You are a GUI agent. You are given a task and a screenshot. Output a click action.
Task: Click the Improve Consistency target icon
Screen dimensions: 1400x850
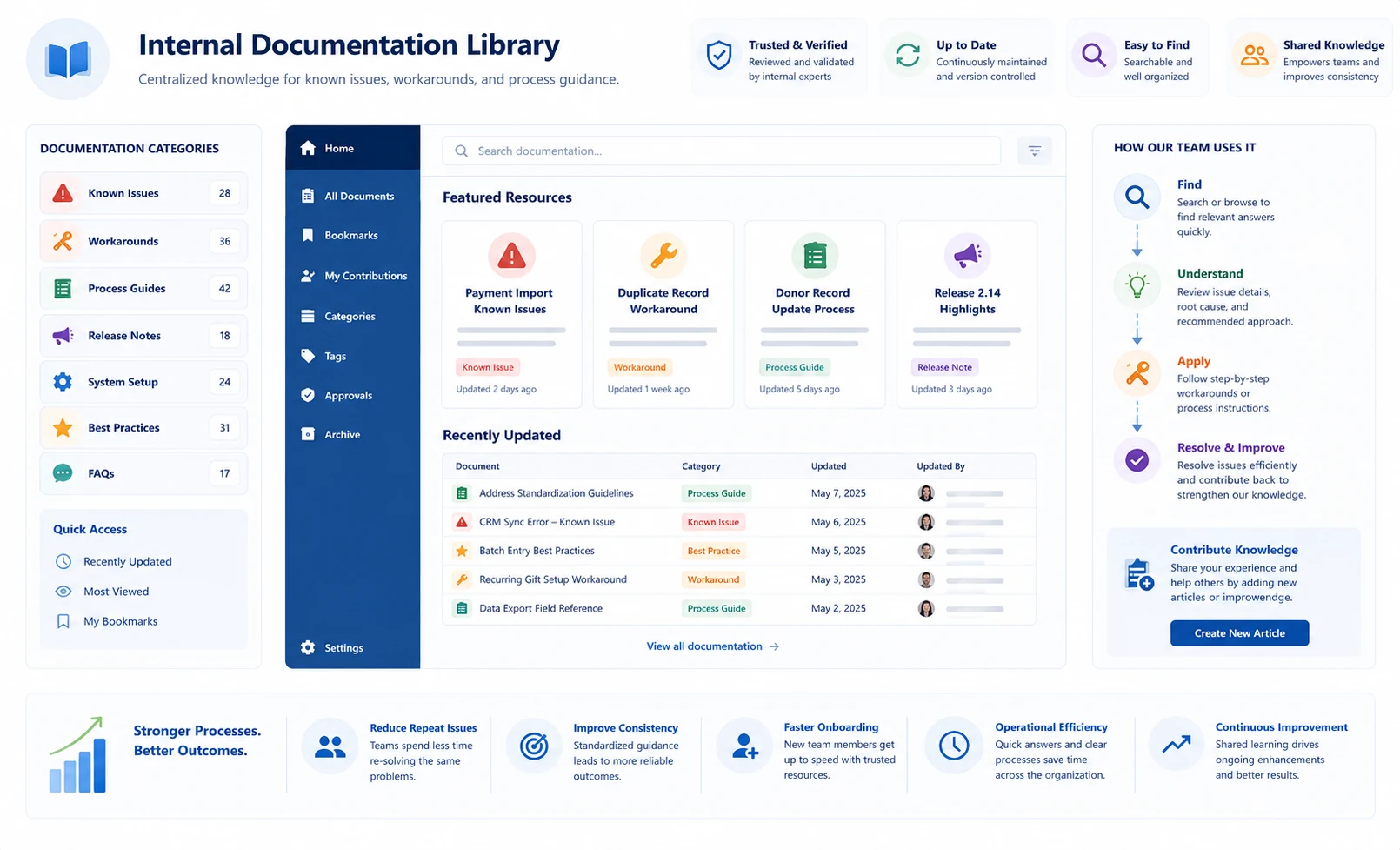point(534,746)
